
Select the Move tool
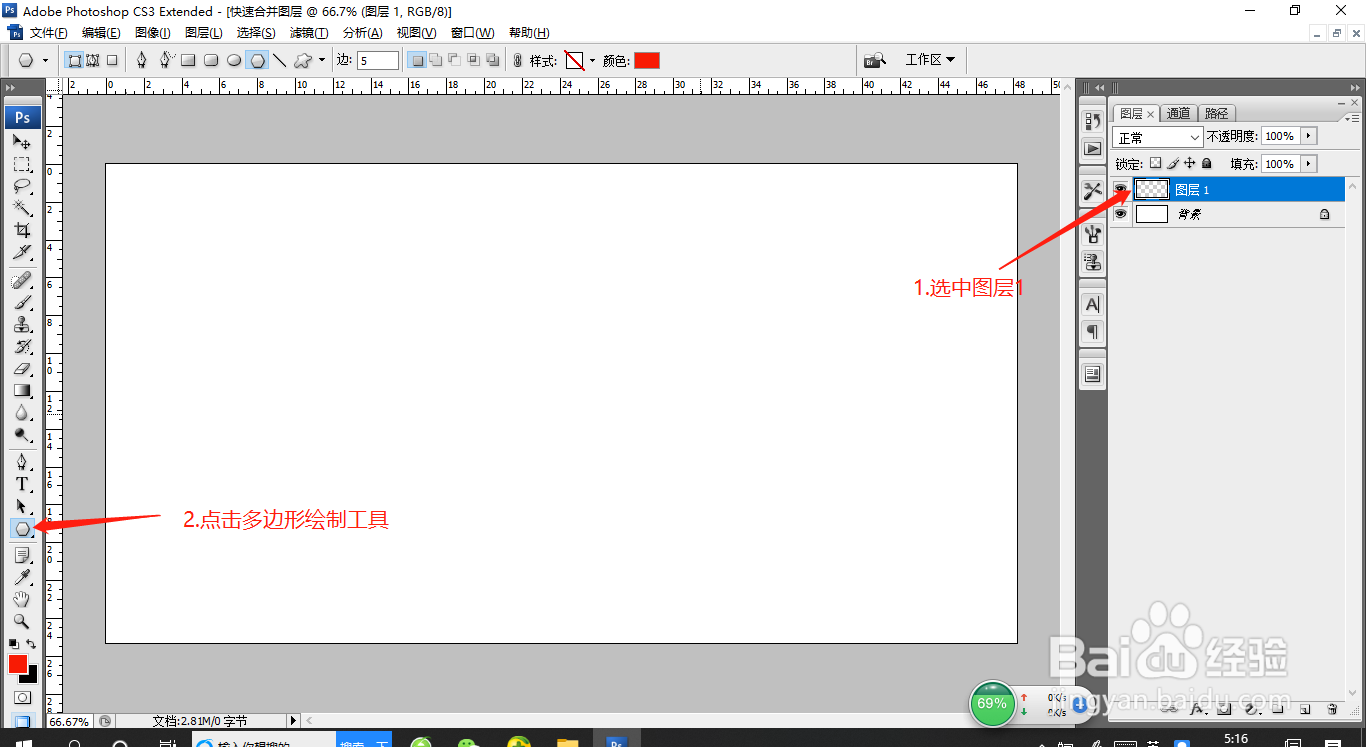point(22,142)
